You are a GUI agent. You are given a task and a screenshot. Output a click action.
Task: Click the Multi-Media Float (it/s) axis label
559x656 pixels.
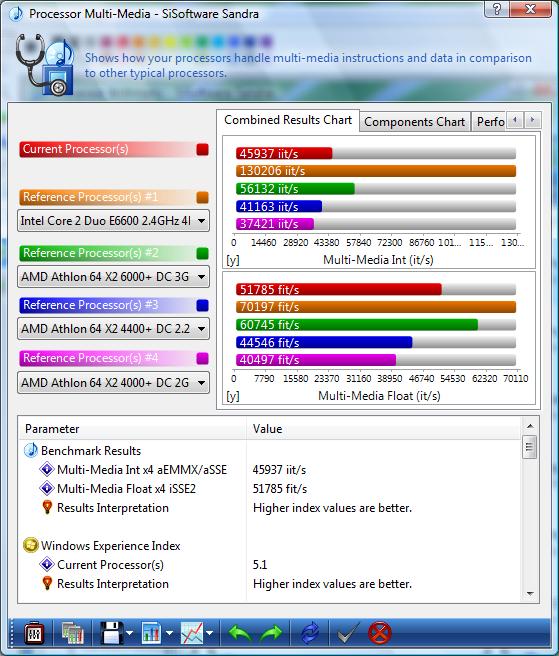[x=379, y=396]
